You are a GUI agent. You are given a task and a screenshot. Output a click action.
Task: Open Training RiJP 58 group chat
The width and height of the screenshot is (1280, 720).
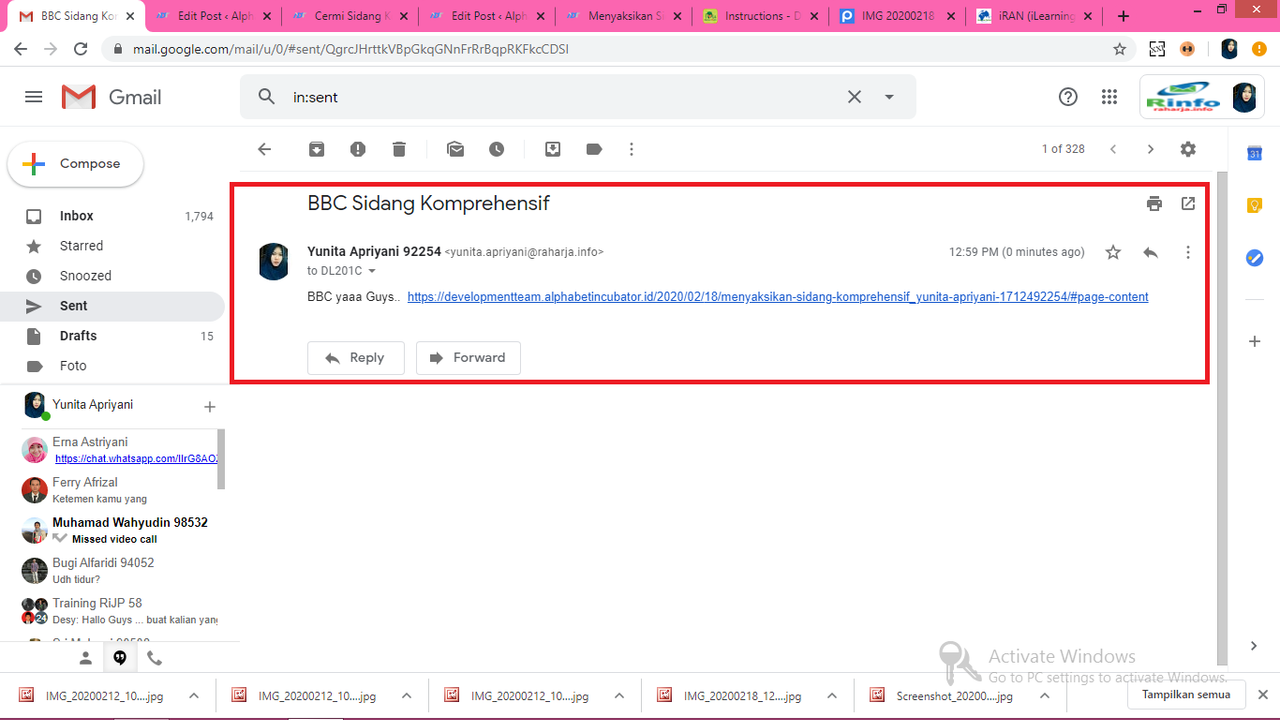click(x=120, y=611)
